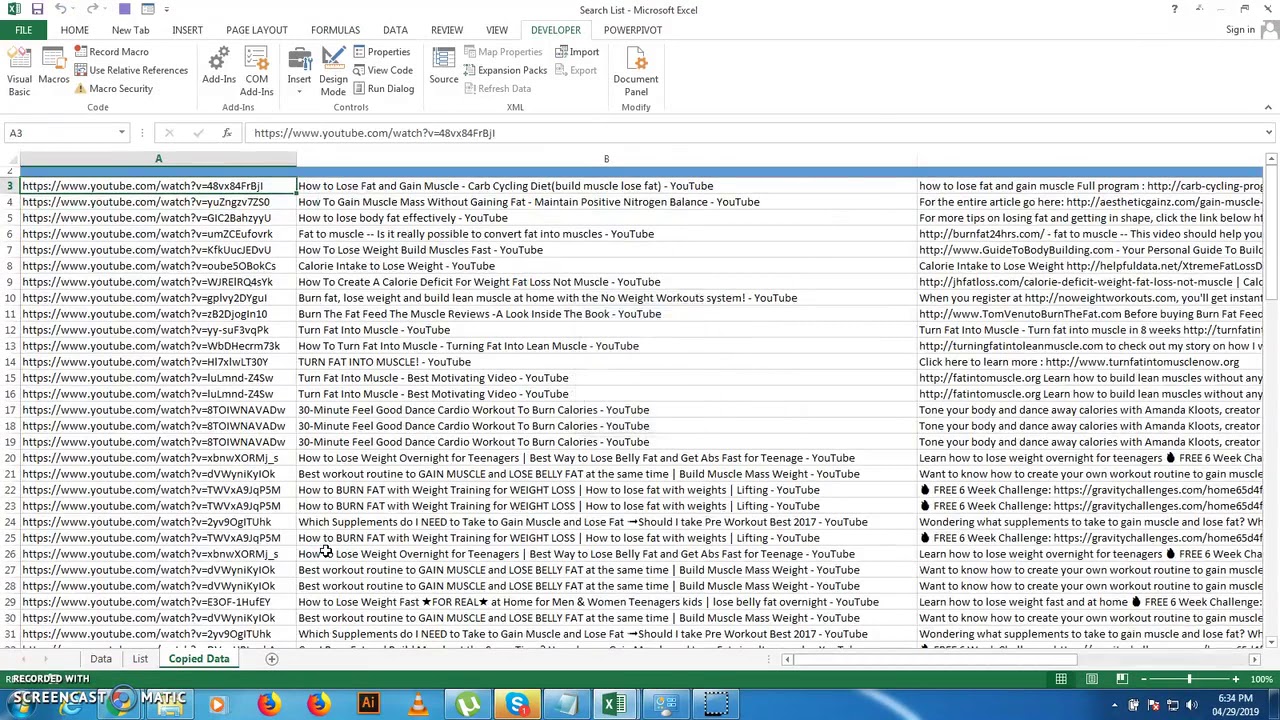Viewport: 1280px width, 720px height.
Task: Expand the Insert controls dropdown
Action: point(299,92)
